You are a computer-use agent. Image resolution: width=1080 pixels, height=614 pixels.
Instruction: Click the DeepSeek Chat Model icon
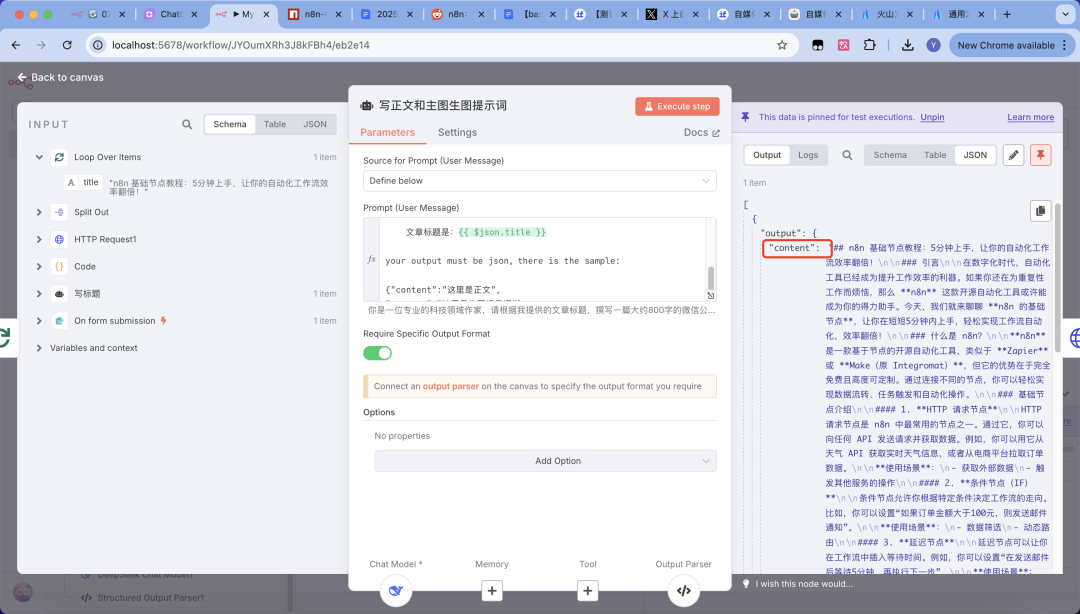click(x=396, y=590)
